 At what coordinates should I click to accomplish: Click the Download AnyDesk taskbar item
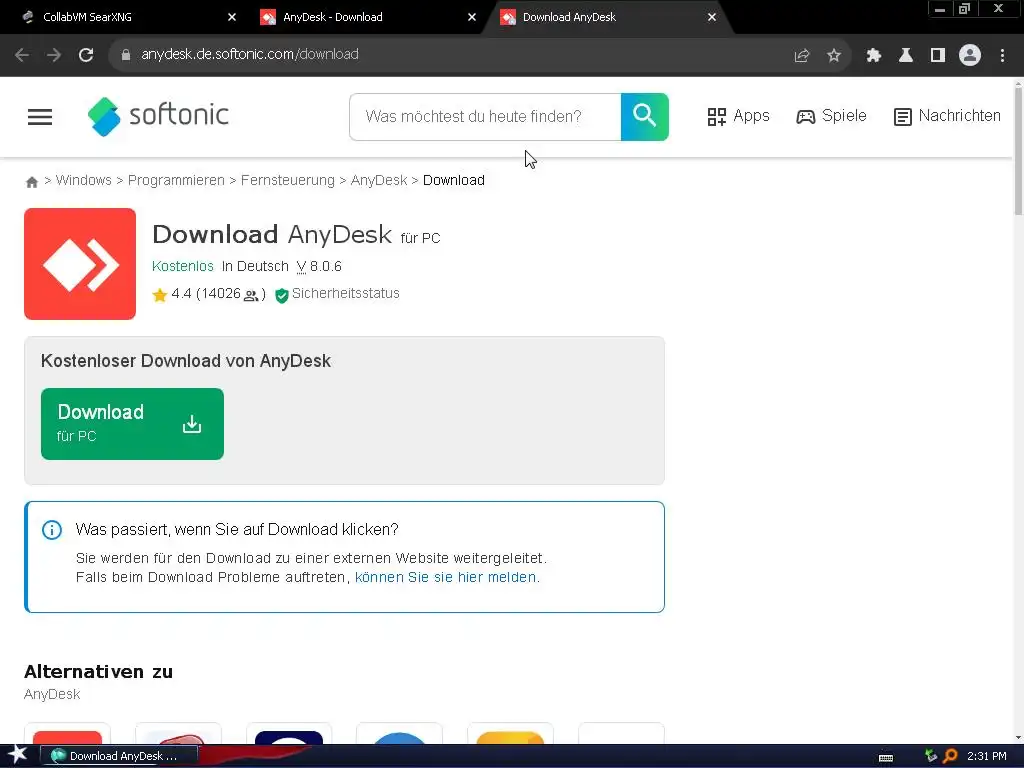[119, 756]
